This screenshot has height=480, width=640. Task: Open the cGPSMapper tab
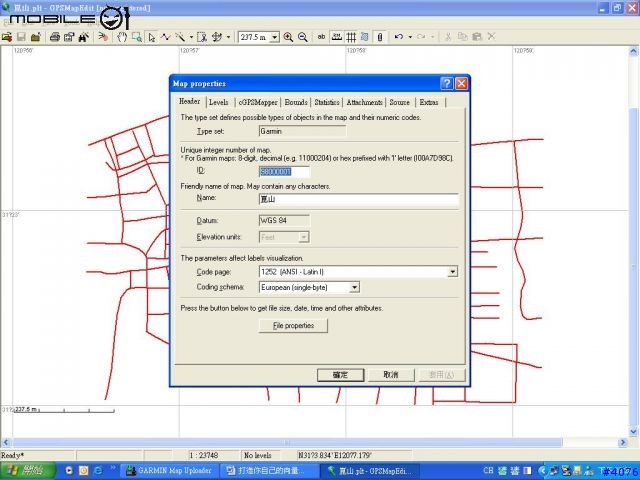click(258, 102)
